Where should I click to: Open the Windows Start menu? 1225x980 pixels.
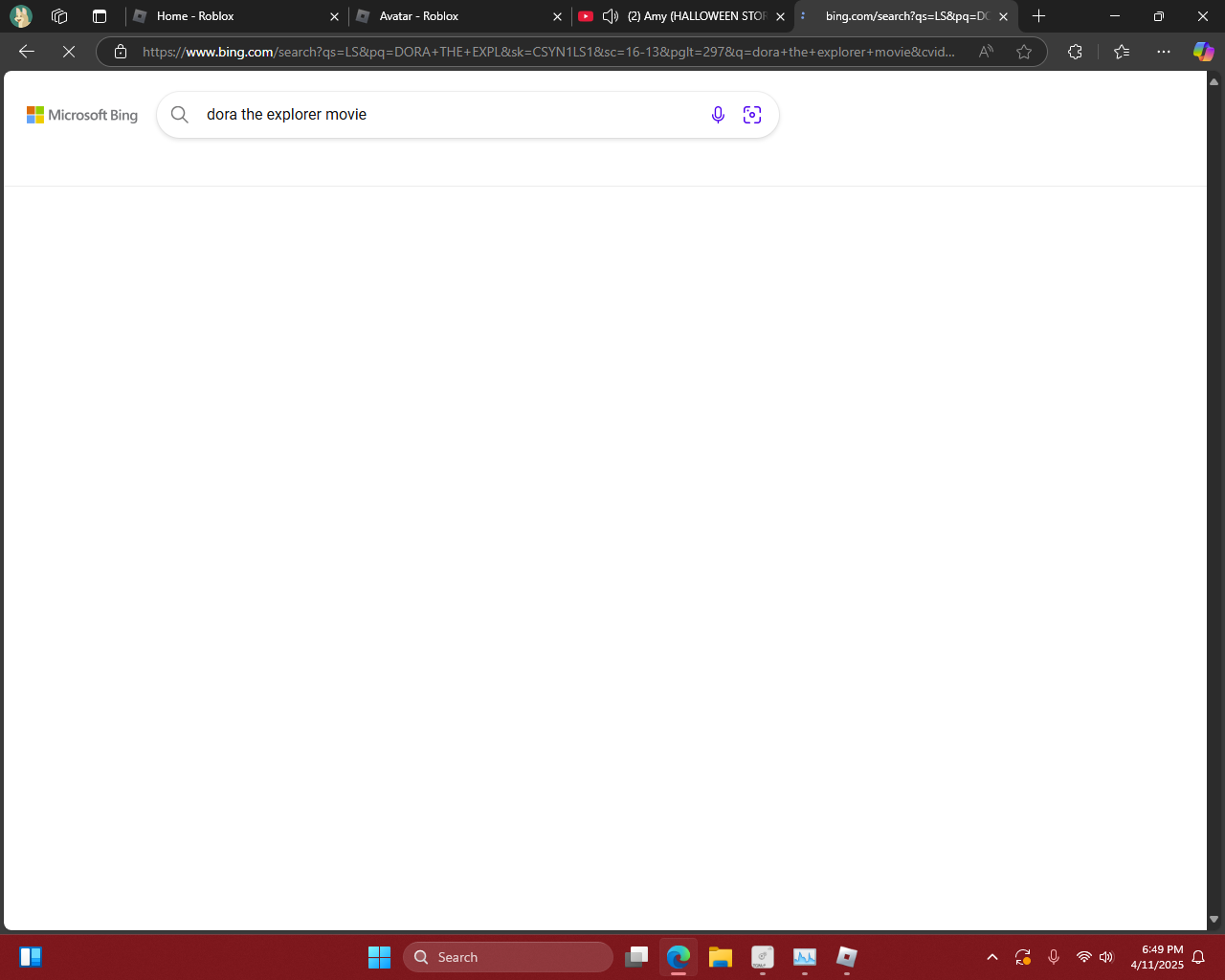pos(380,957)
